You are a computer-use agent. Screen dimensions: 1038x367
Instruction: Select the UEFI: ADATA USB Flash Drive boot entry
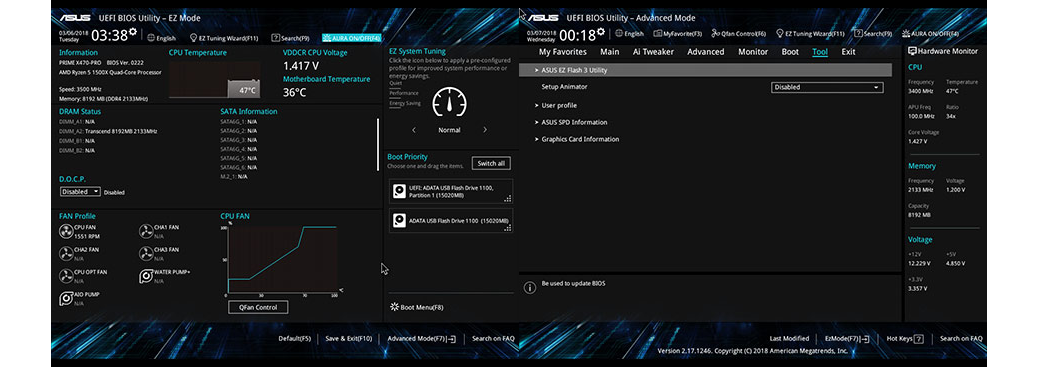point(451,191)
